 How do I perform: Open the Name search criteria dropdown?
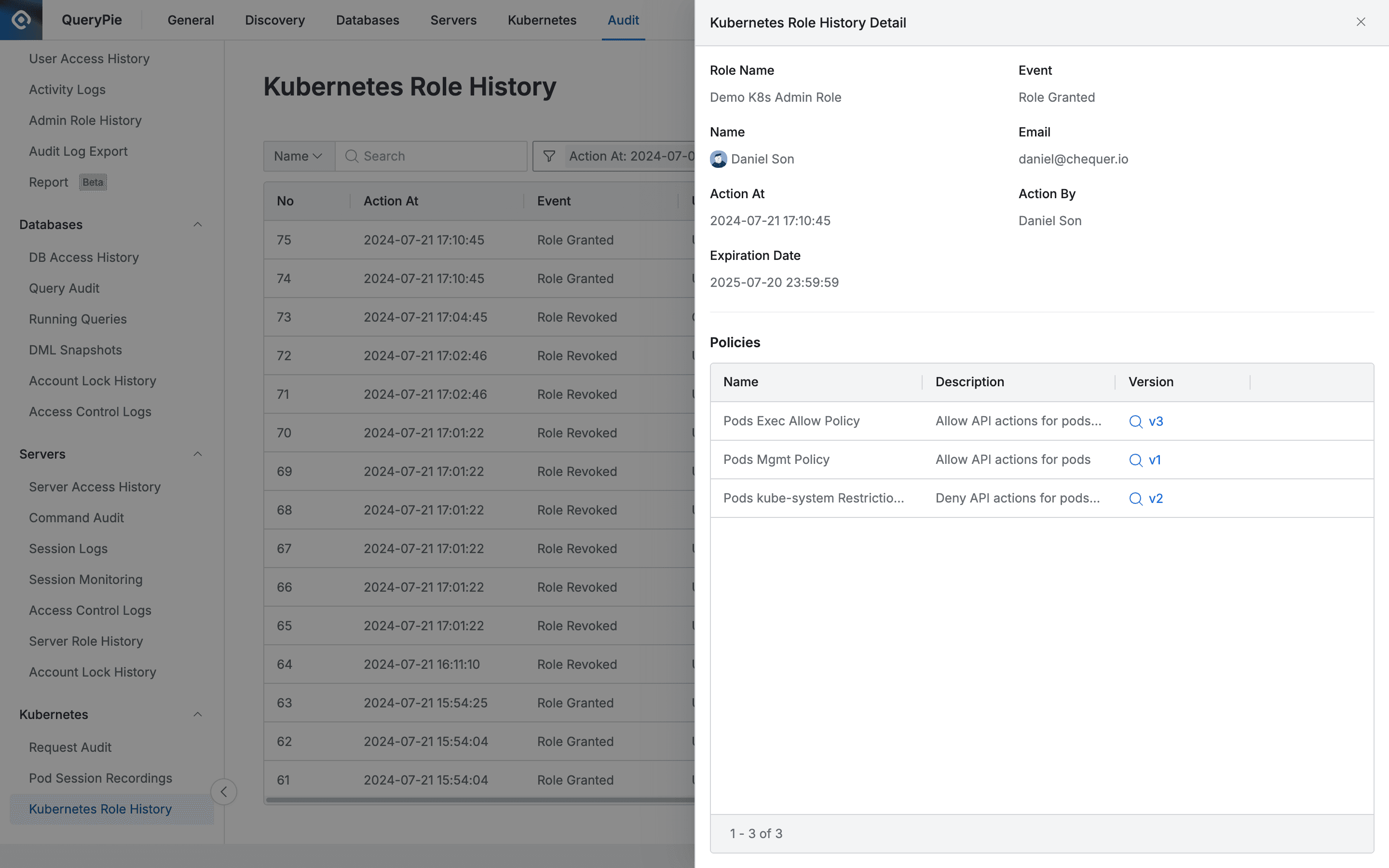click(297, 156)
